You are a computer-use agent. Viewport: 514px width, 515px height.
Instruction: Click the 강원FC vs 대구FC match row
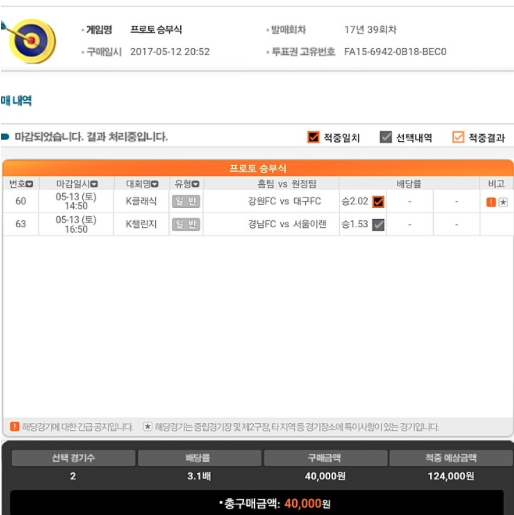click(x=258, y=201)
